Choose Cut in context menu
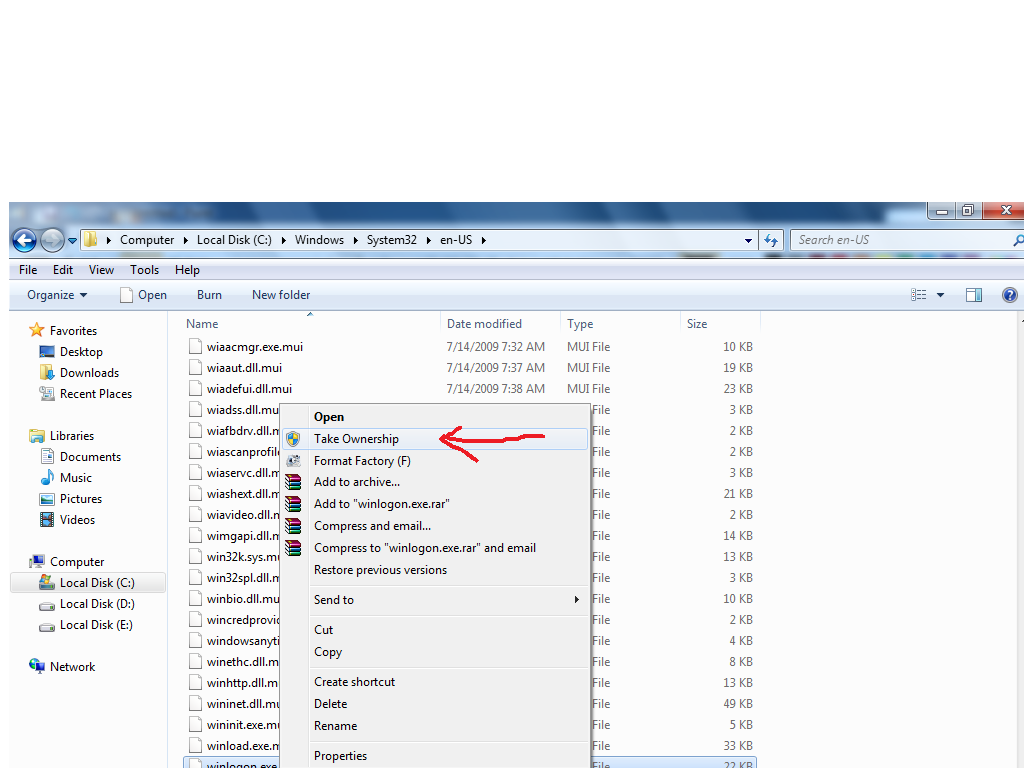 click(434, 630)
